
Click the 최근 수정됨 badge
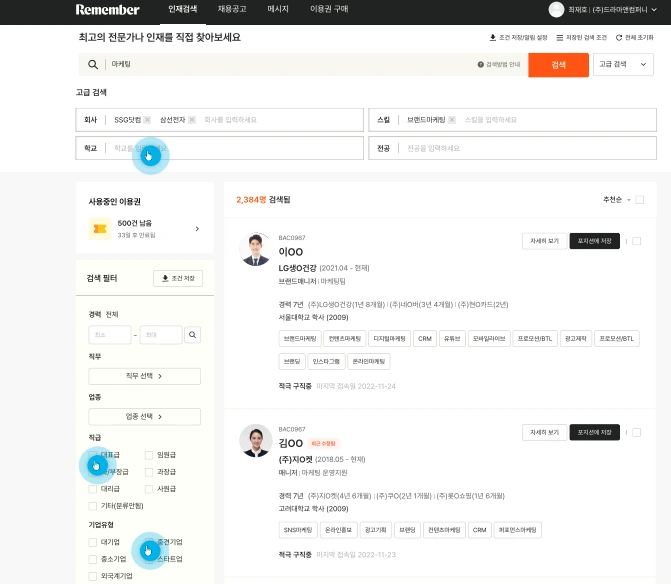tap(323, 444)
